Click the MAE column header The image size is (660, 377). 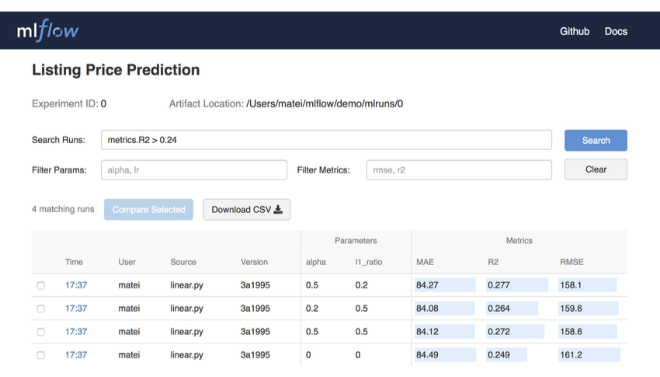(x=425, y=262)
